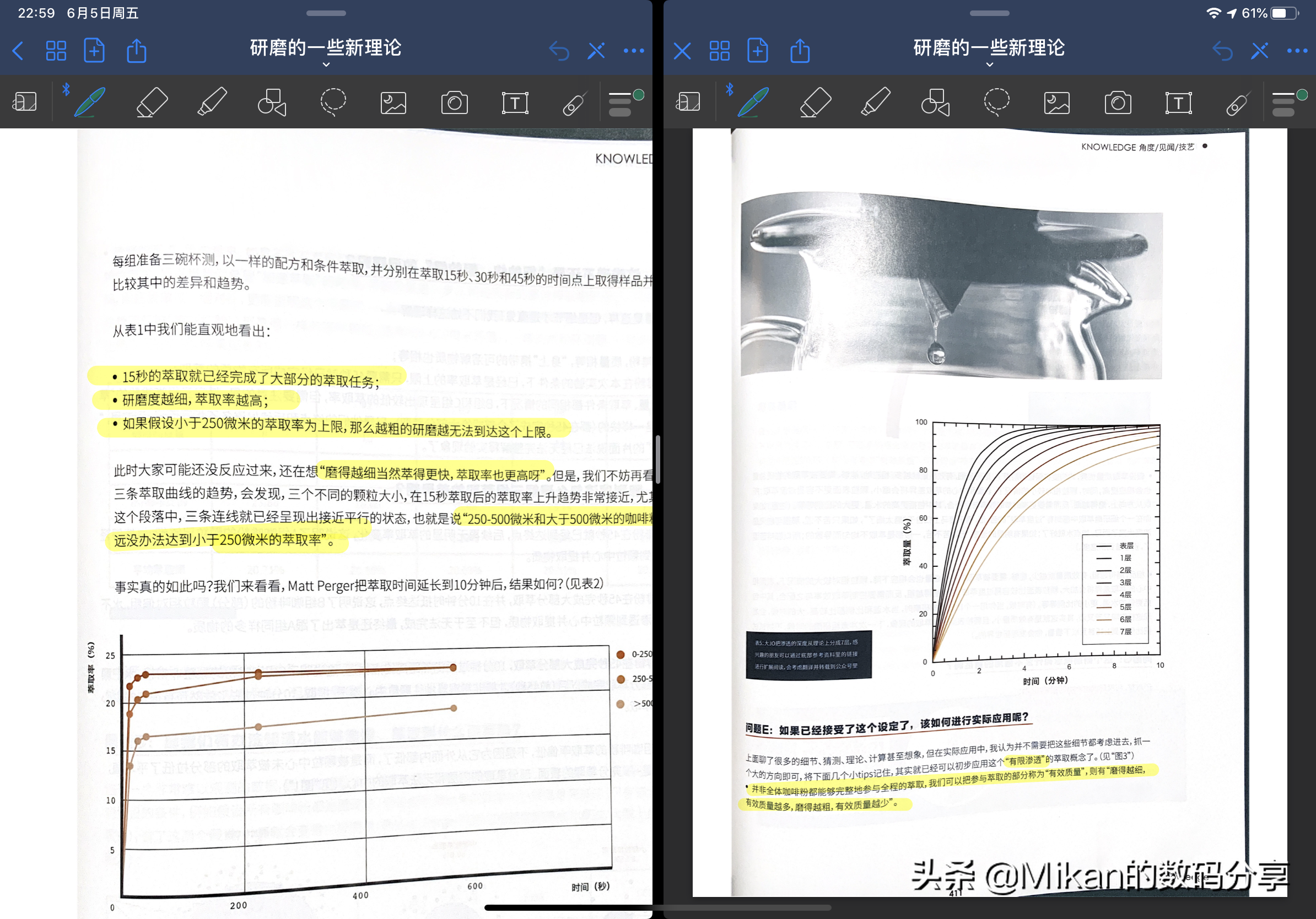This screenshot has width=1316, height=919.
Task: Open thumbnail grid view in left pane
Action: [56, 51]
